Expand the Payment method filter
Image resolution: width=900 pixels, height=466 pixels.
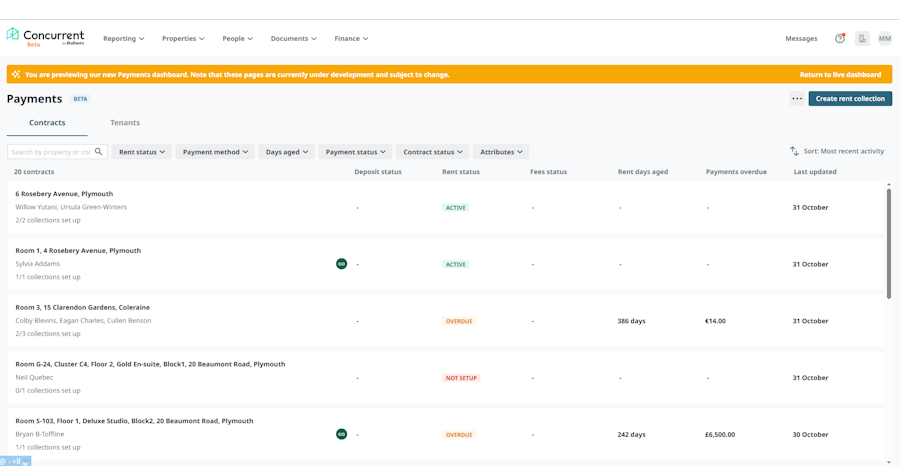pos(215,152)
